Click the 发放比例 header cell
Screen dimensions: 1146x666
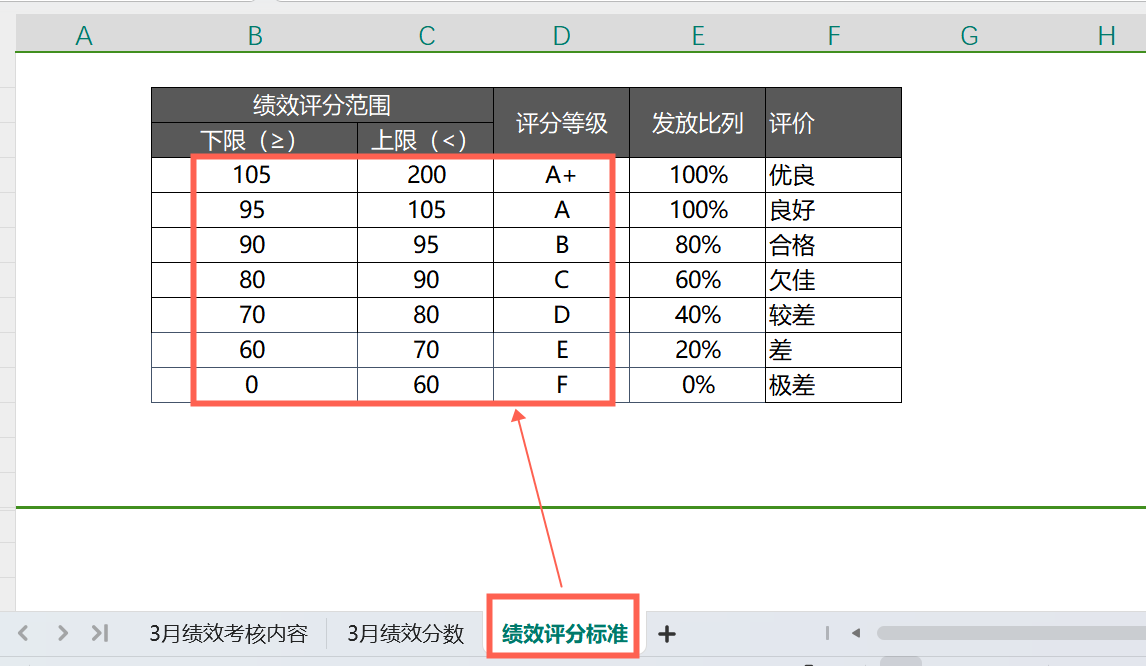point(697,123)
